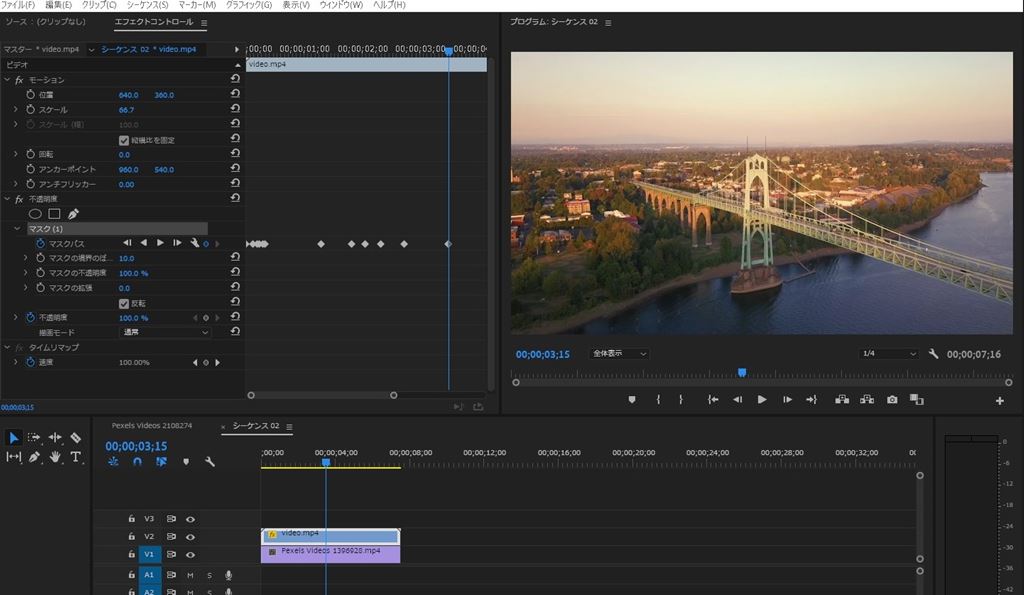Select the Razor tool in the toolbox
Viewport: 1024px width, 595px height.
[76, 437]
